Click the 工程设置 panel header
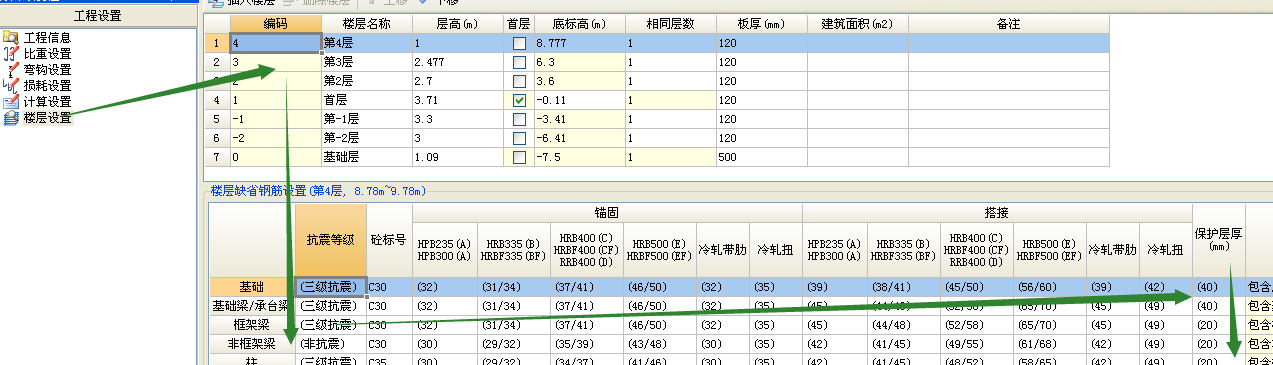Screen dimensions: 1273x365 pyautogui.click(x=98, y=16)
